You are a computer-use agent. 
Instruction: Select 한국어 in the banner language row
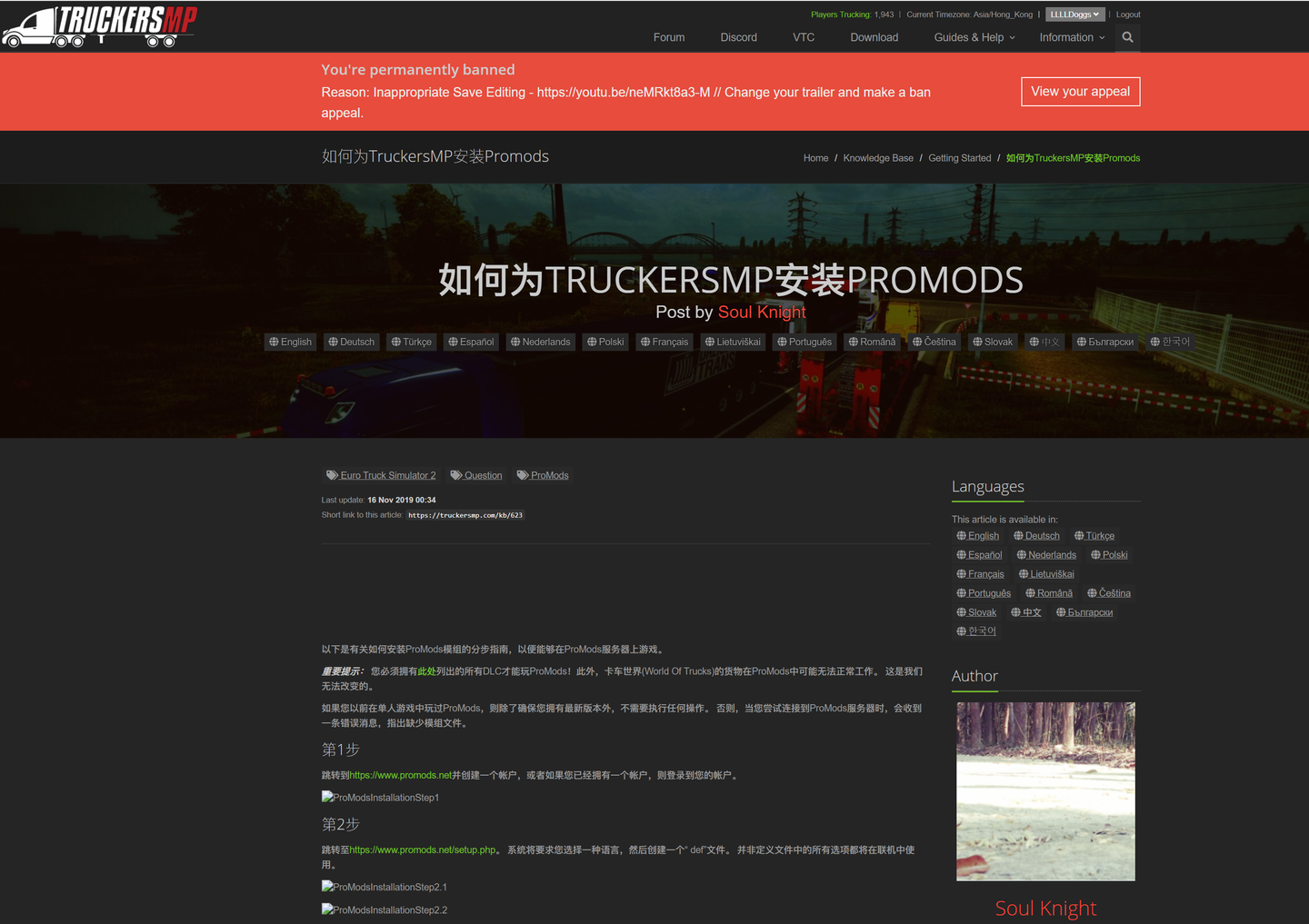tap(1170, 342)
